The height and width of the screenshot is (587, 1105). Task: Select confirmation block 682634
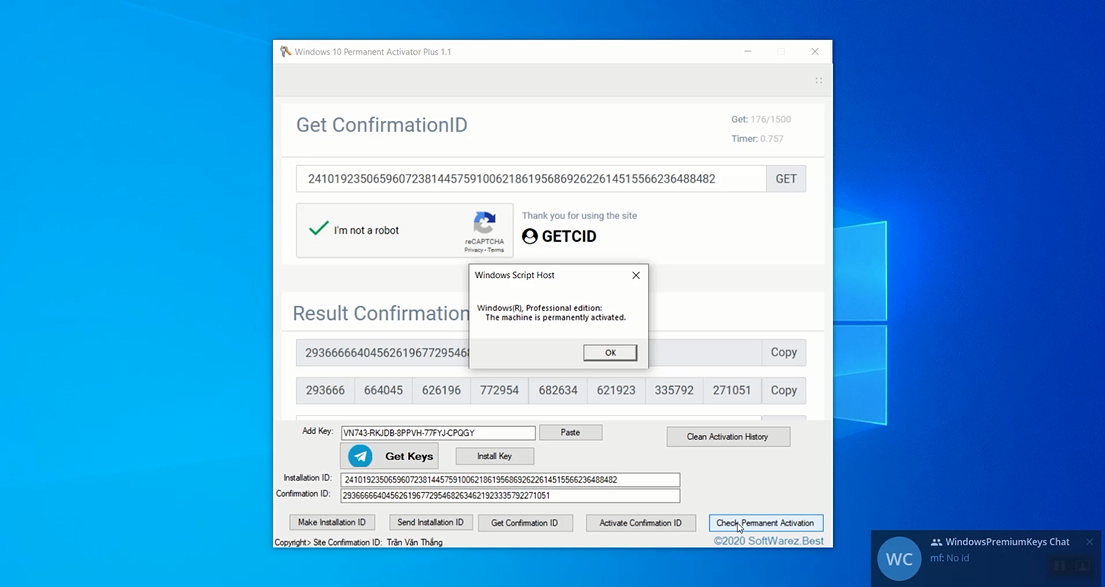(558, 390)
